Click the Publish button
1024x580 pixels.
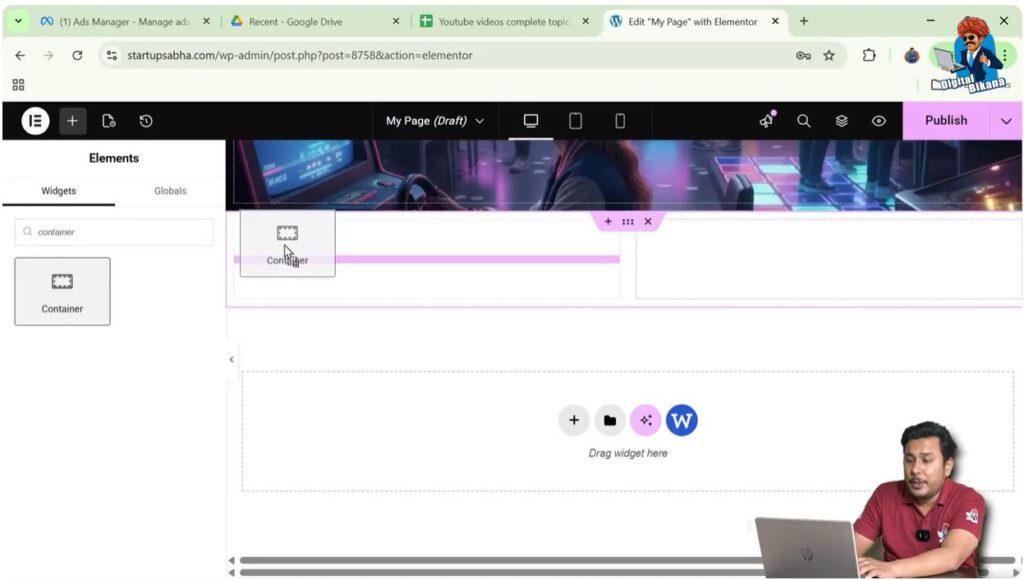(945, 121)
